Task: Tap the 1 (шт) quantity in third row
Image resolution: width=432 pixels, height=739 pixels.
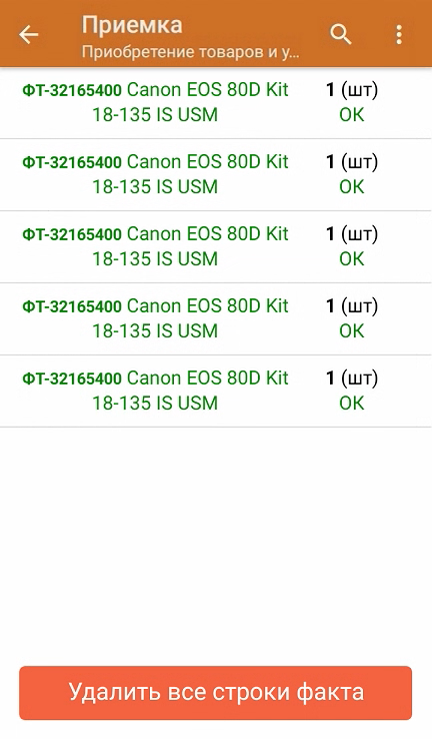Action: click(x=351, y=234)
